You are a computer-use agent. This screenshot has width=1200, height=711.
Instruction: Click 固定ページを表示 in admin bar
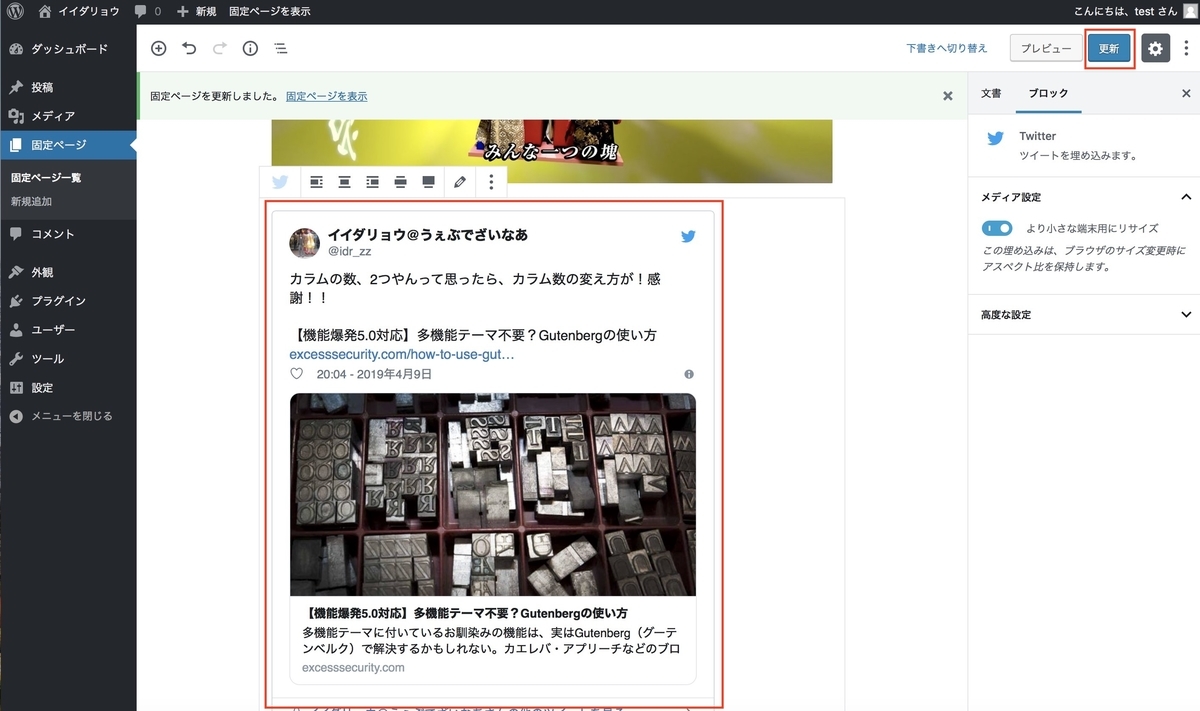pos(269,11)
